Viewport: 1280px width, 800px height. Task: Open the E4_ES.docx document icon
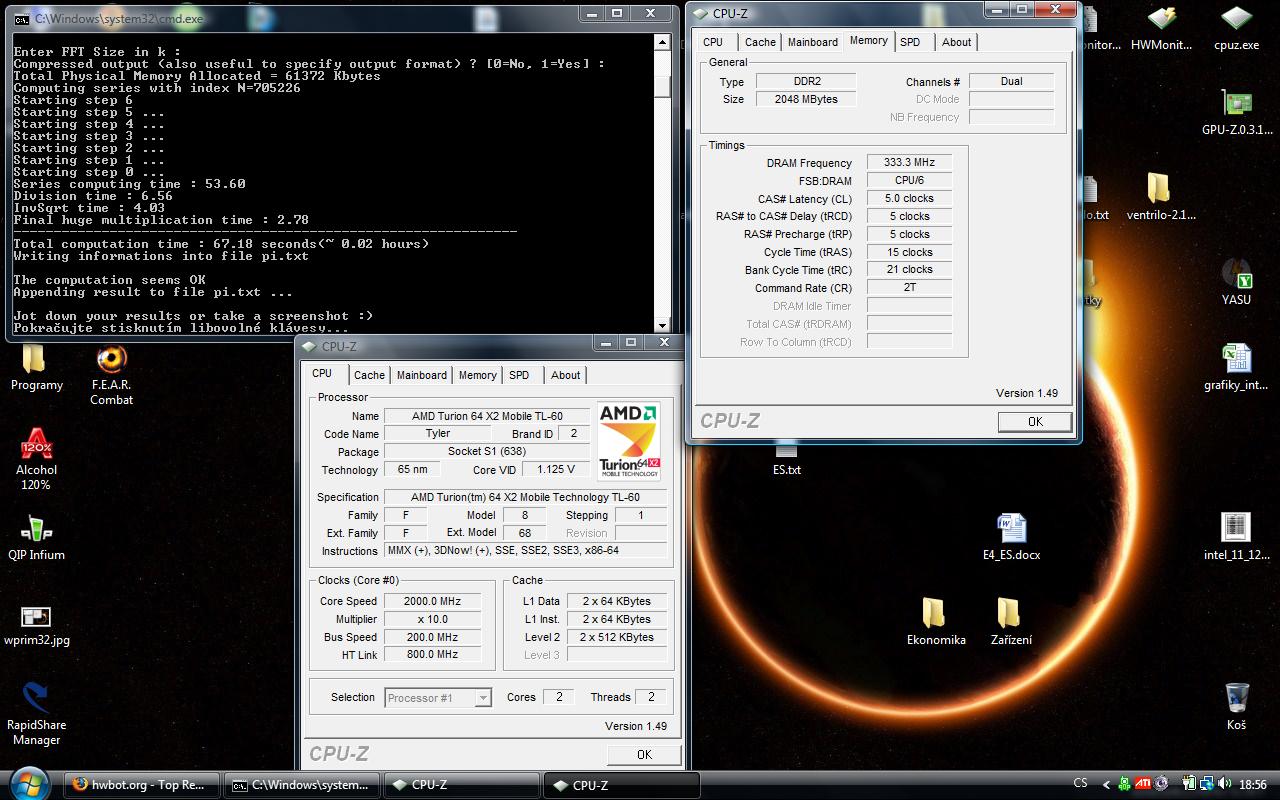[1011, 537]
